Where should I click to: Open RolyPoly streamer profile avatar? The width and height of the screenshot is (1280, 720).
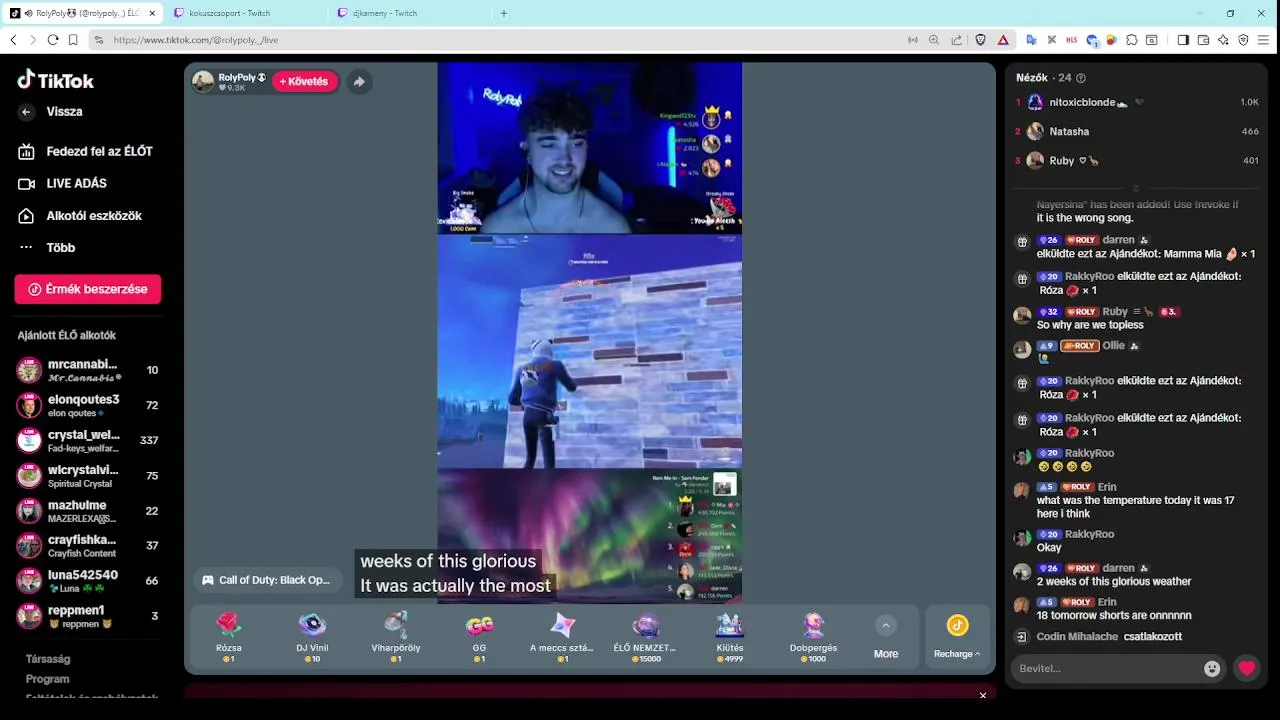coord(203,82)
